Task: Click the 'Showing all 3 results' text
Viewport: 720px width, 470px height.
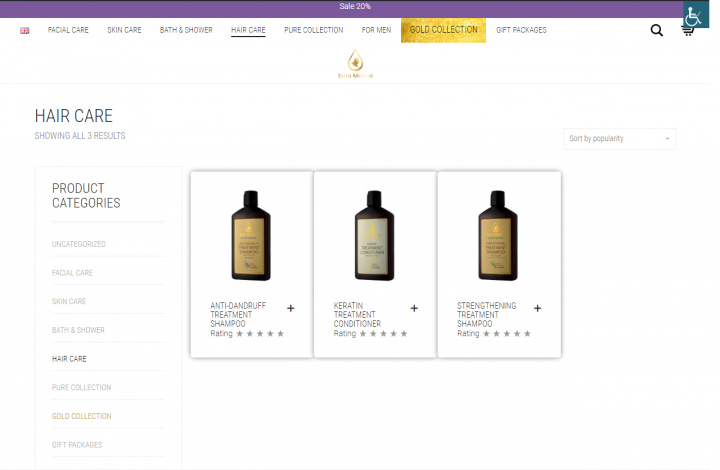Action: (x=80, y=136)
